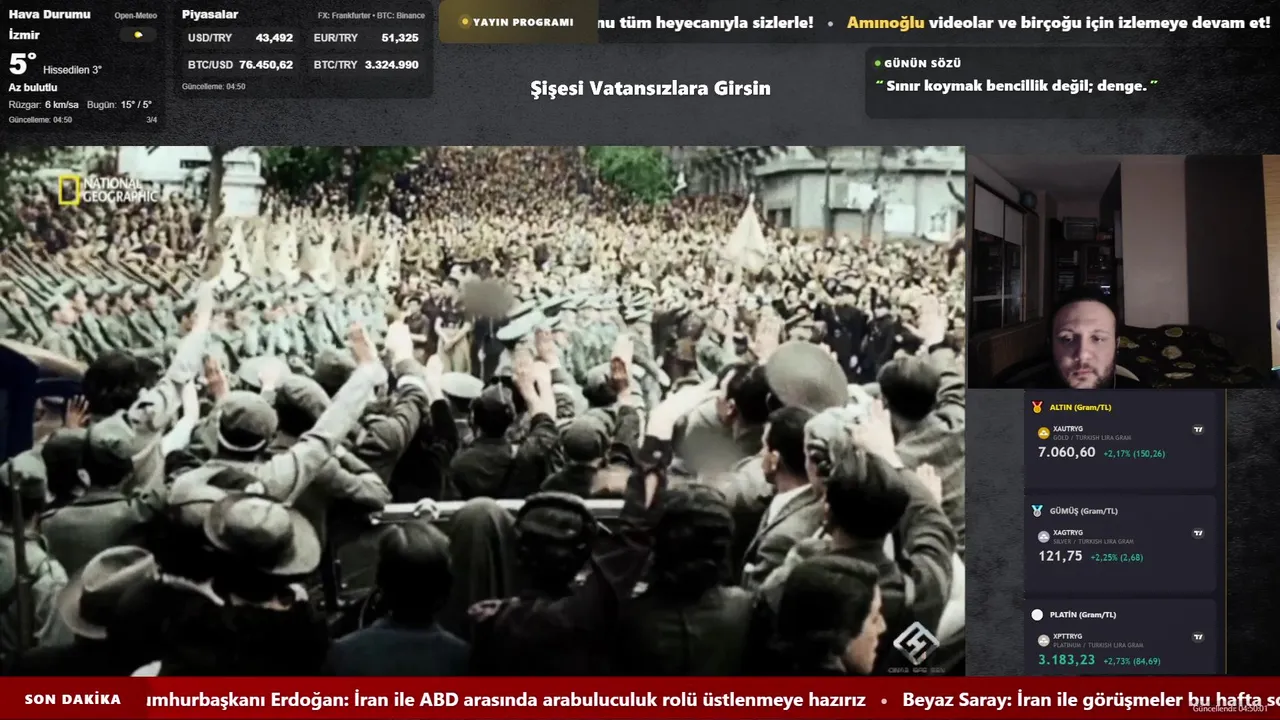Screen dimensions: 1280x720
Task: Click the 5° temperature reading
Action: [22, 65]
